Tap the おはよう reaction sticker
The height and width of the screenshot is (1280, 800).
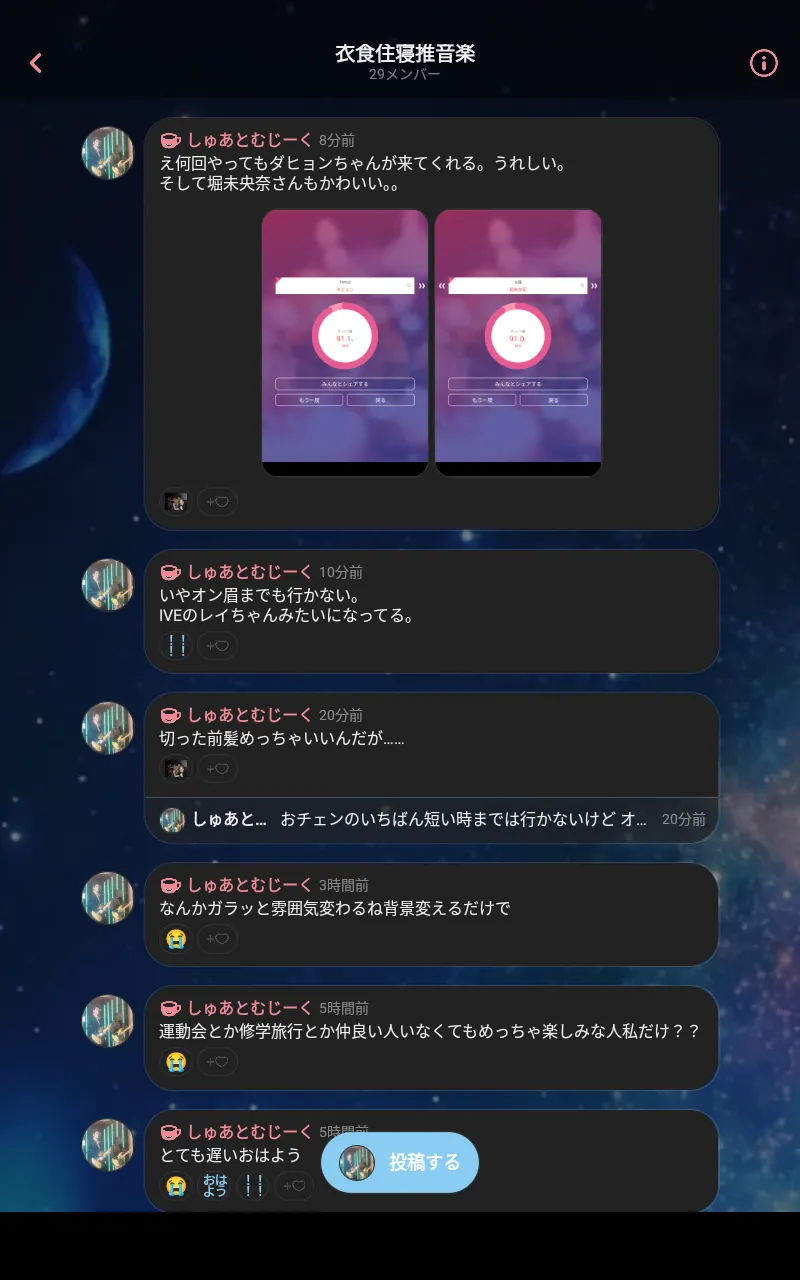point(215,1186)
